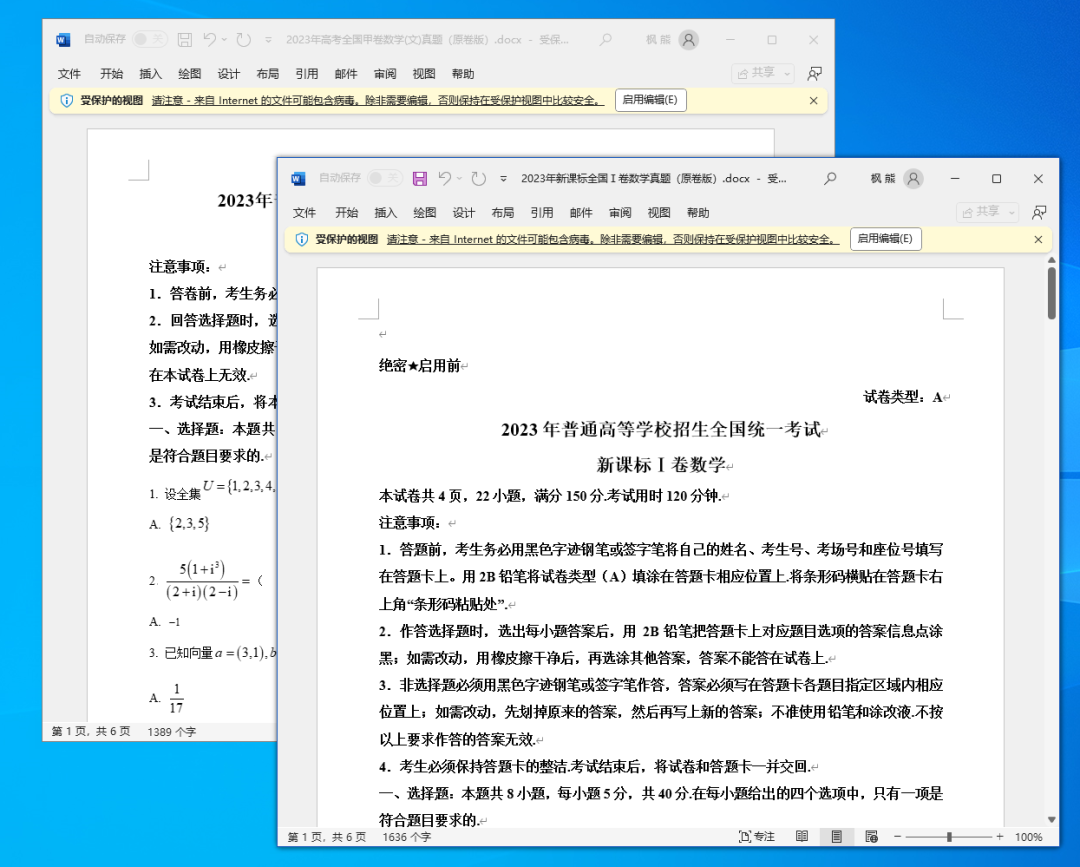The height and width of the screenshot is (867, 1080).
Task: Click the 100% zoom level in the status bar
Action: [1028, 837]
